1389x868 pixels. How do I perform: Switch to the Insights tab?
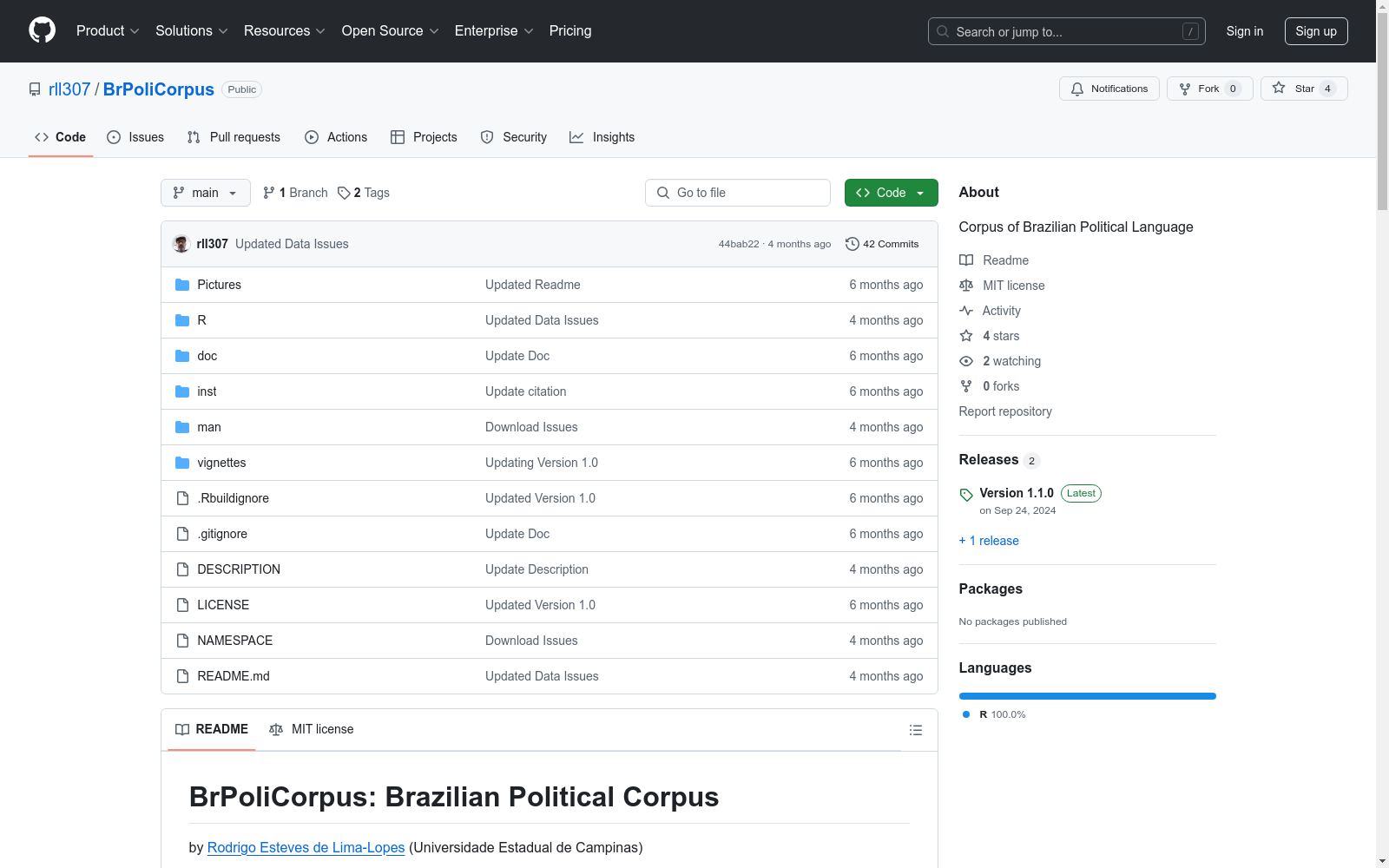602,137
